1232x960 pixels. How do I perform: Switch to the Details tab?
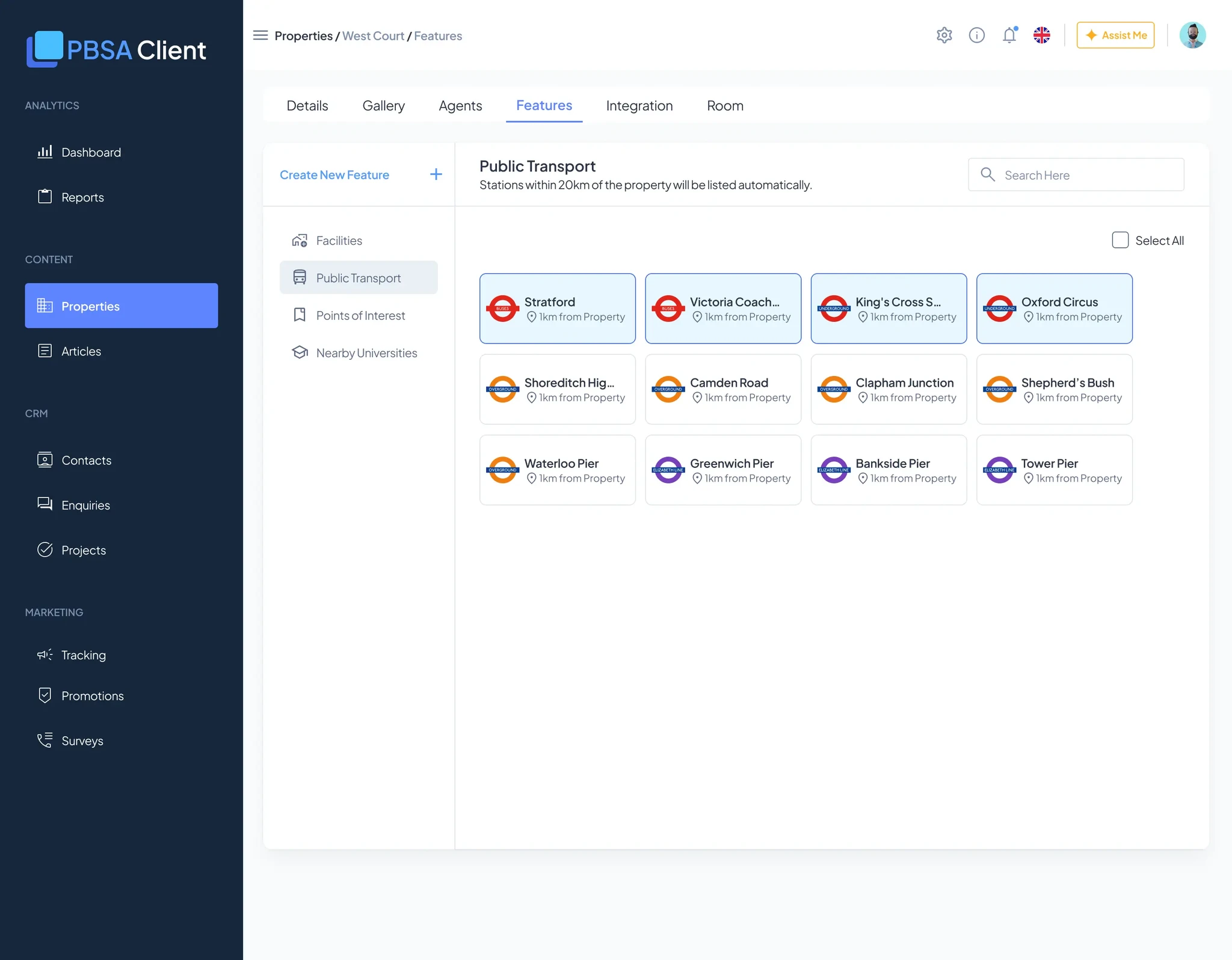[307, 106]
